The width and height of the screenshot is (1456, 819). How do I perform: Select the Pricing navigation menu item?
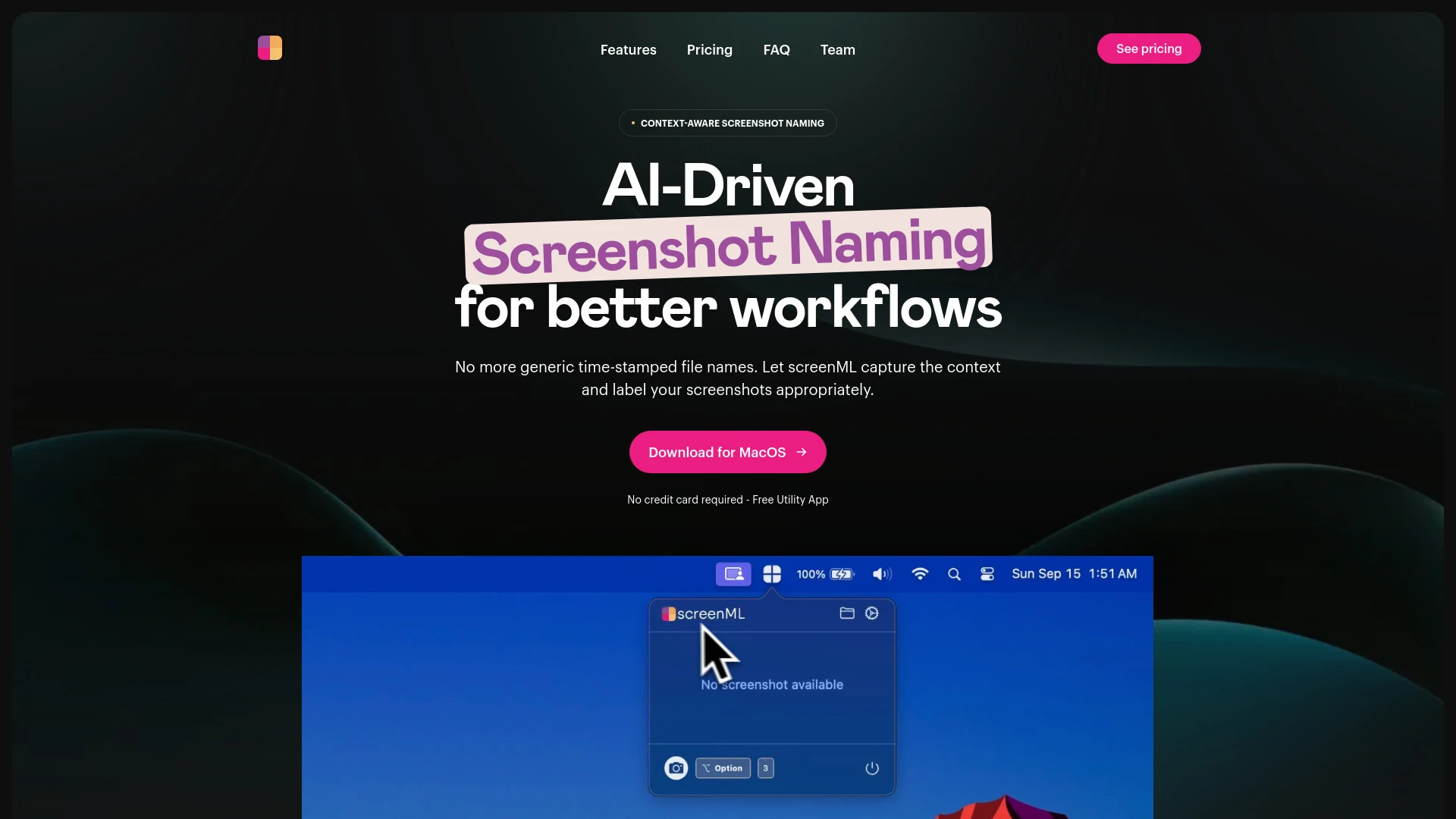coord(709,48)
